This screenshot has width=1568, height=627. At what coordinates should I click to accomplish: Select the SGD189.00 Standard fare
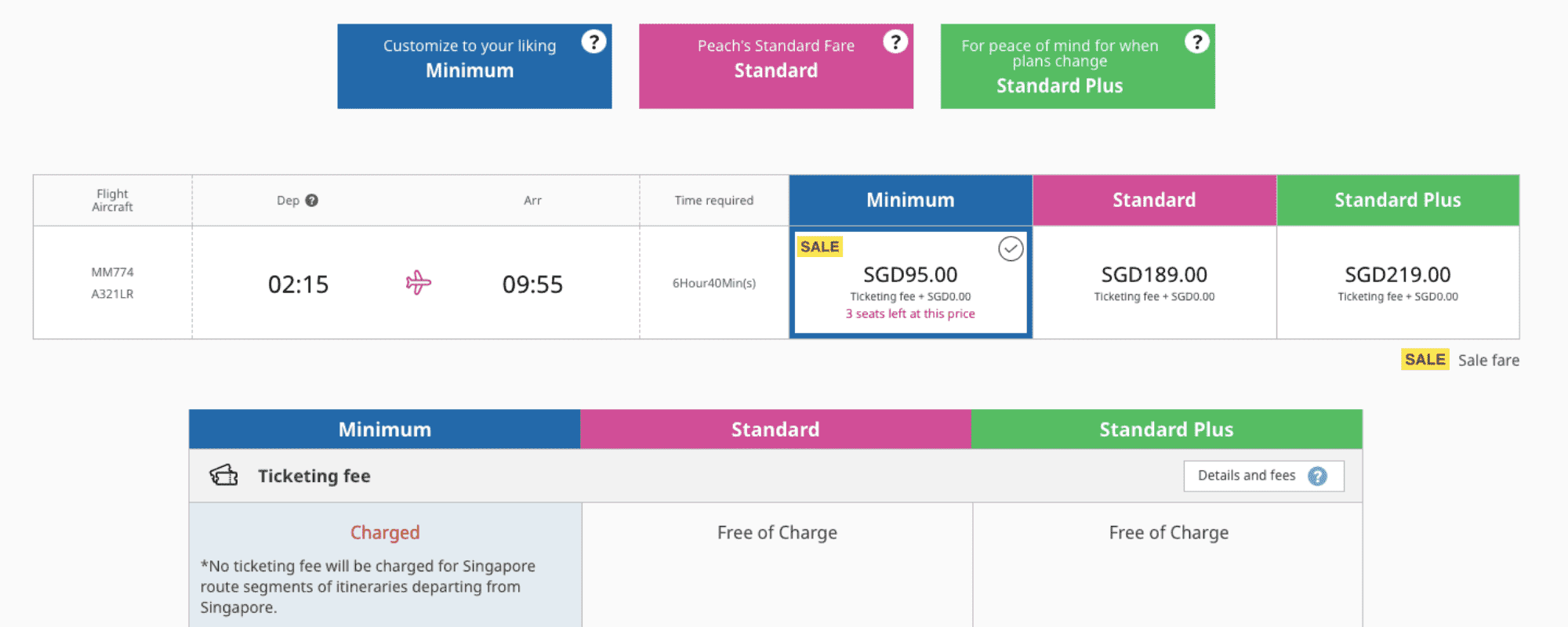pyautogui.click(x=1154, y=283)
